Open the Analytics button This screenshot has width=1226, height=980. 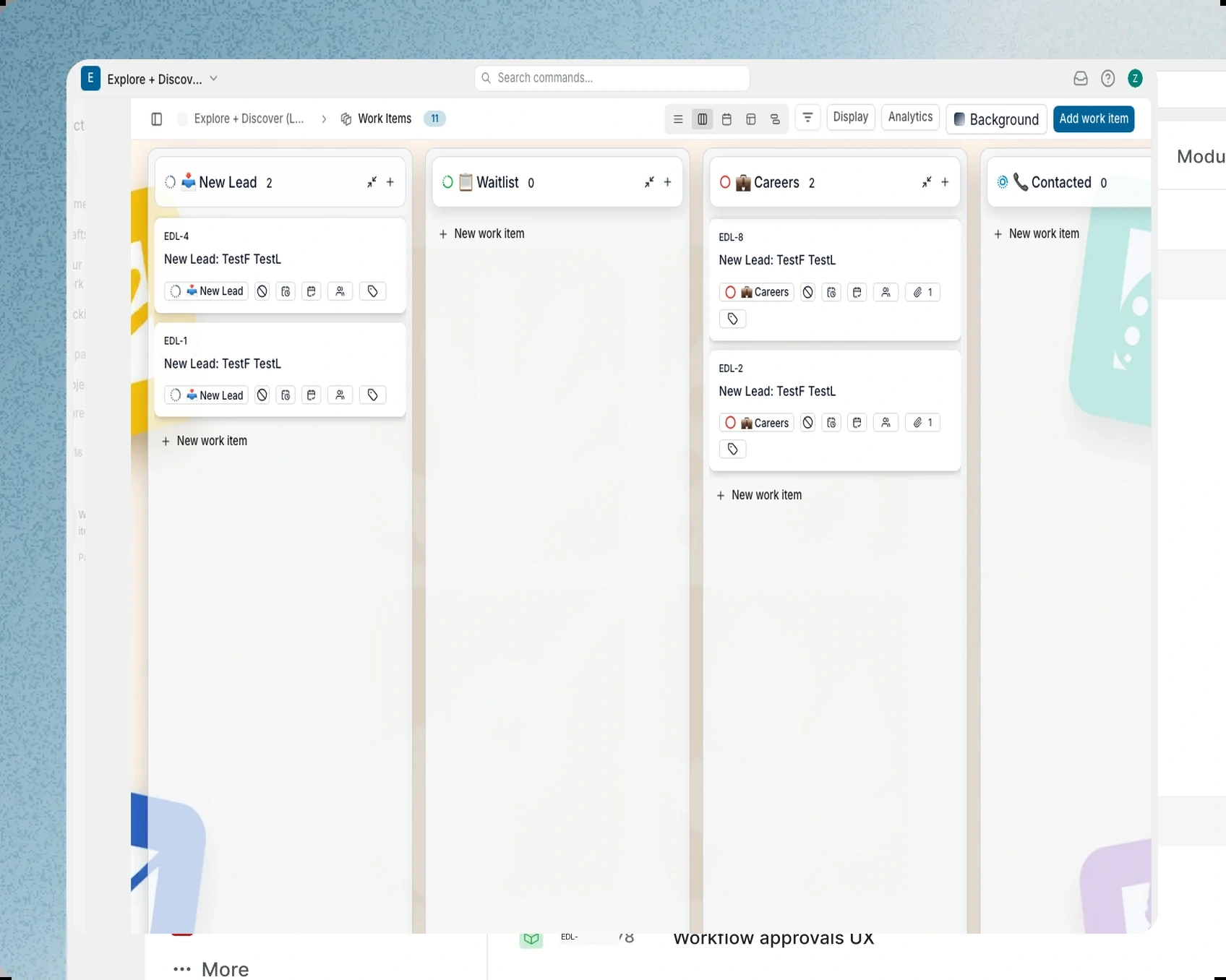coord(910,117)
